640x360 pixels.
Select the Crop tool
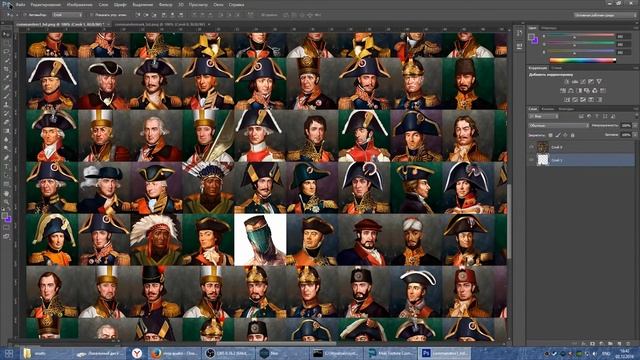coord(6,69)
